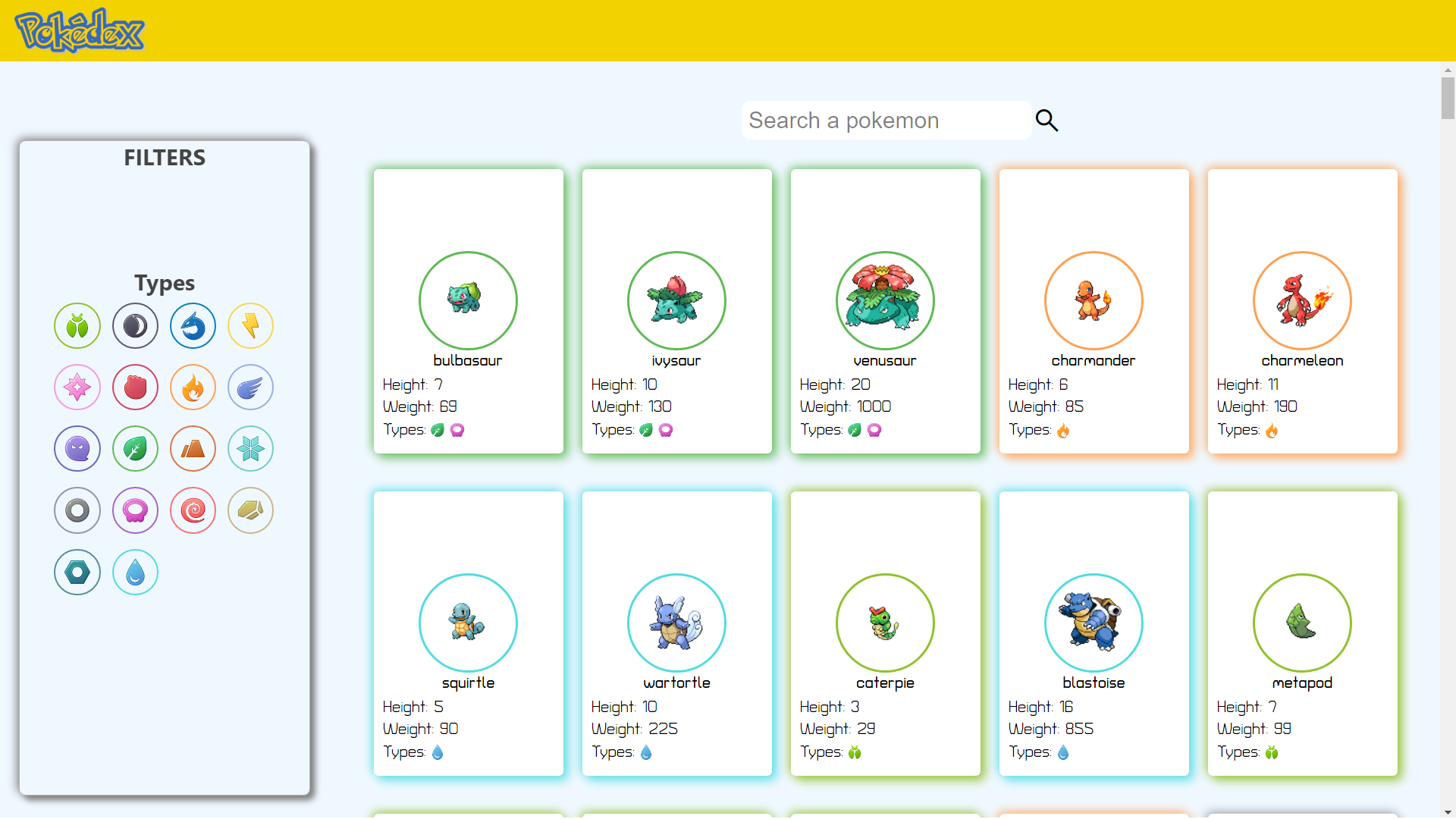Viewport: 1456px width, 819px height.
Task: Toggle the Fairy type filter
Action: [77, 387]
